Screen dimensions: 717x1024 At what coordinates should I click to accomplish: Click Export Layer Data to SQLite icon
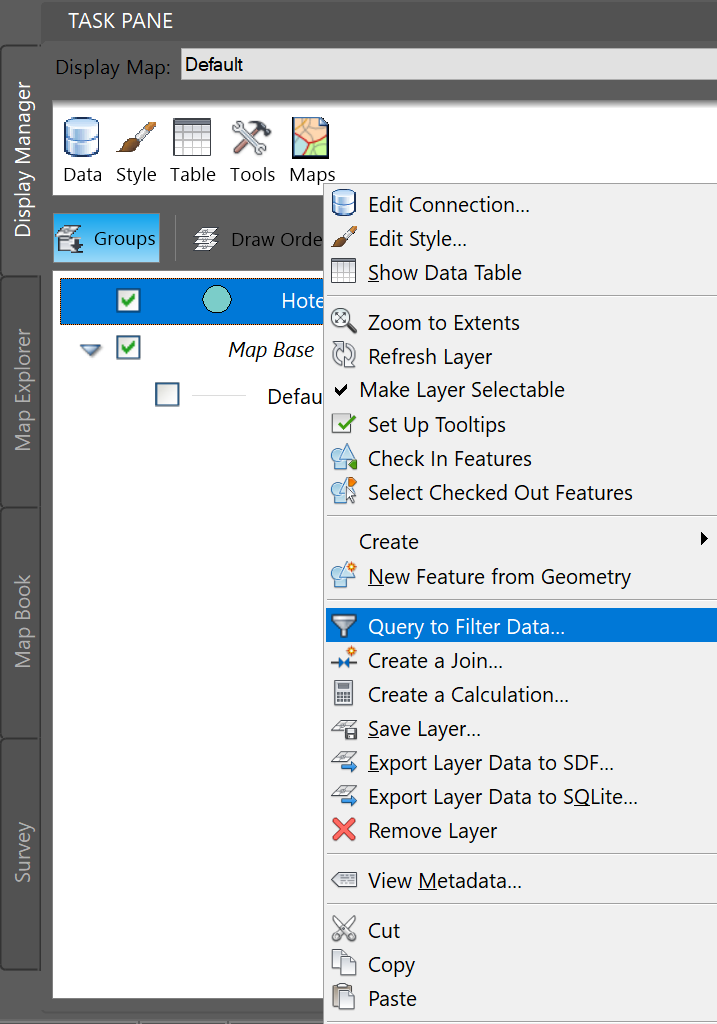(343, 795)
